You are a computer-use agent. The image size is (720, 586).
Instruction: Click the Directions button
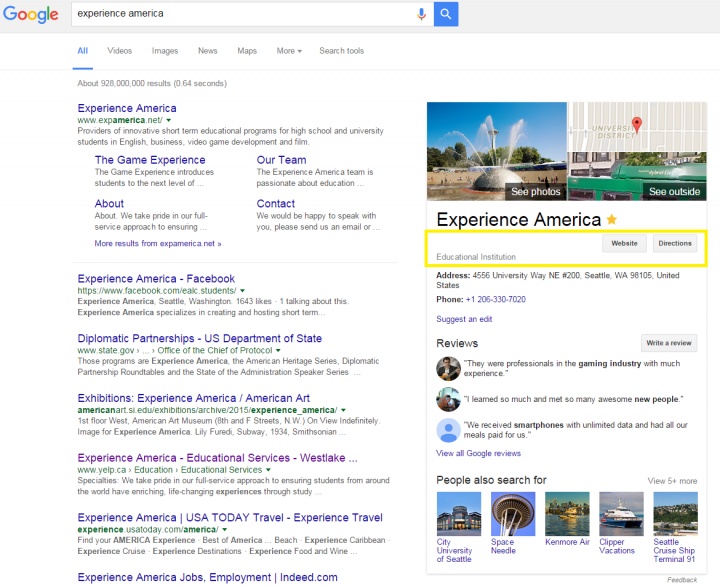[675, 243]
